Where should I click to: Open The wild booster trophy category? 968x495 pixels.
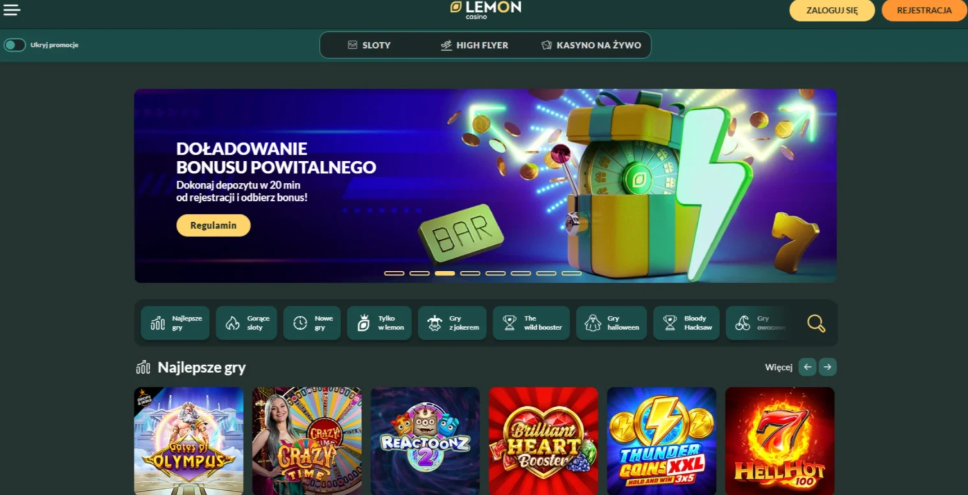coord(531,323)
